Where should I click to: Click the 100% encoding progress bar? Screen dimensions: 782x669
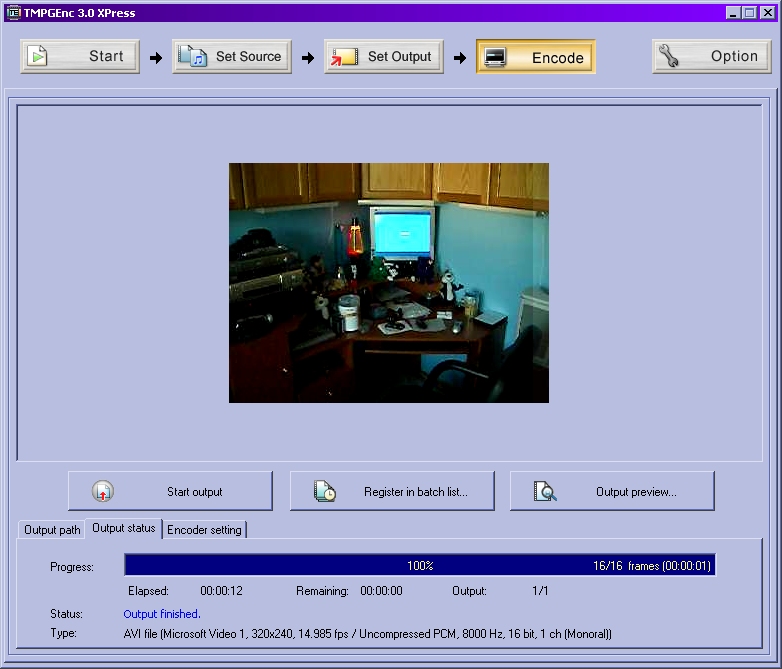[x=420, y=565]
